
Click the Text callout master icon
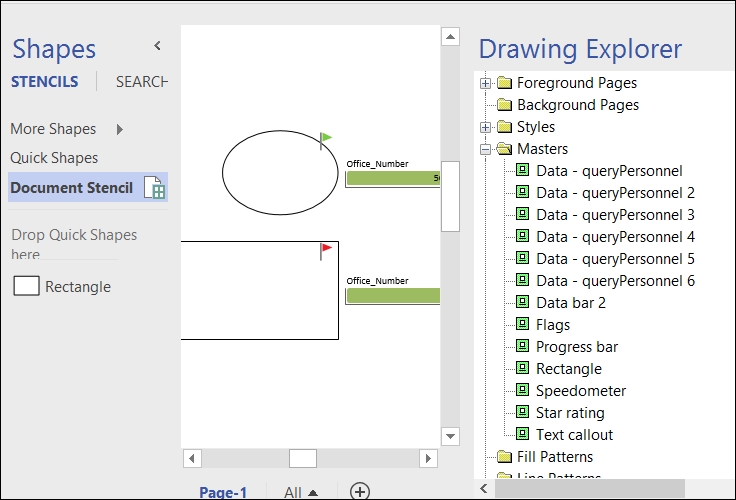click(522, 435)
